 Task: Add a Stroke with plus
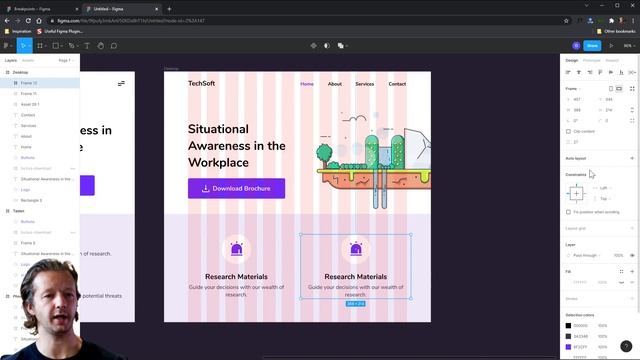pos(632,299)
